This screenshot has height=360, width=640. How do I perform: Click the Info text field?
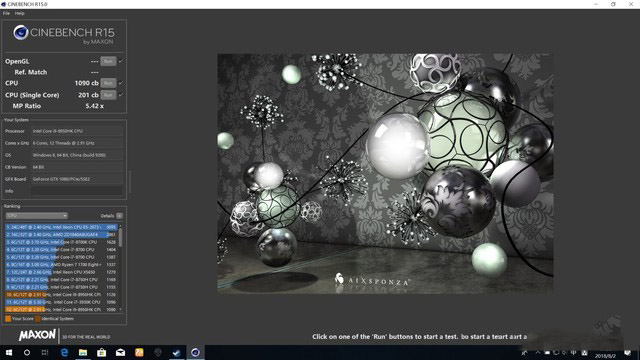pos(77,191)
